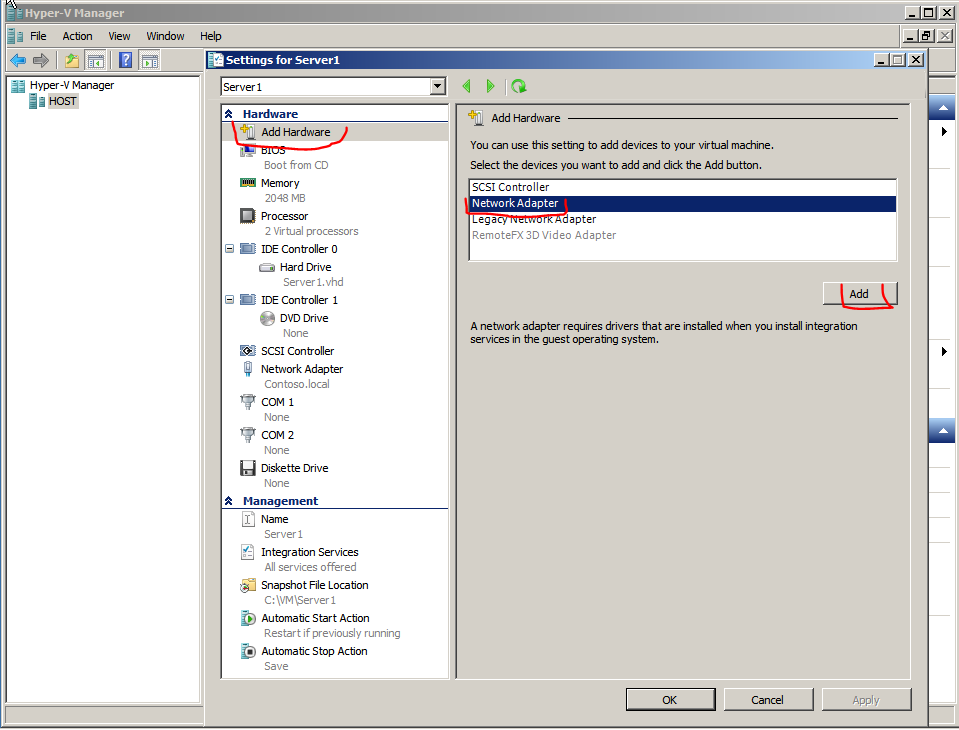Collapse the Hardware section chevron

[229, 114]
